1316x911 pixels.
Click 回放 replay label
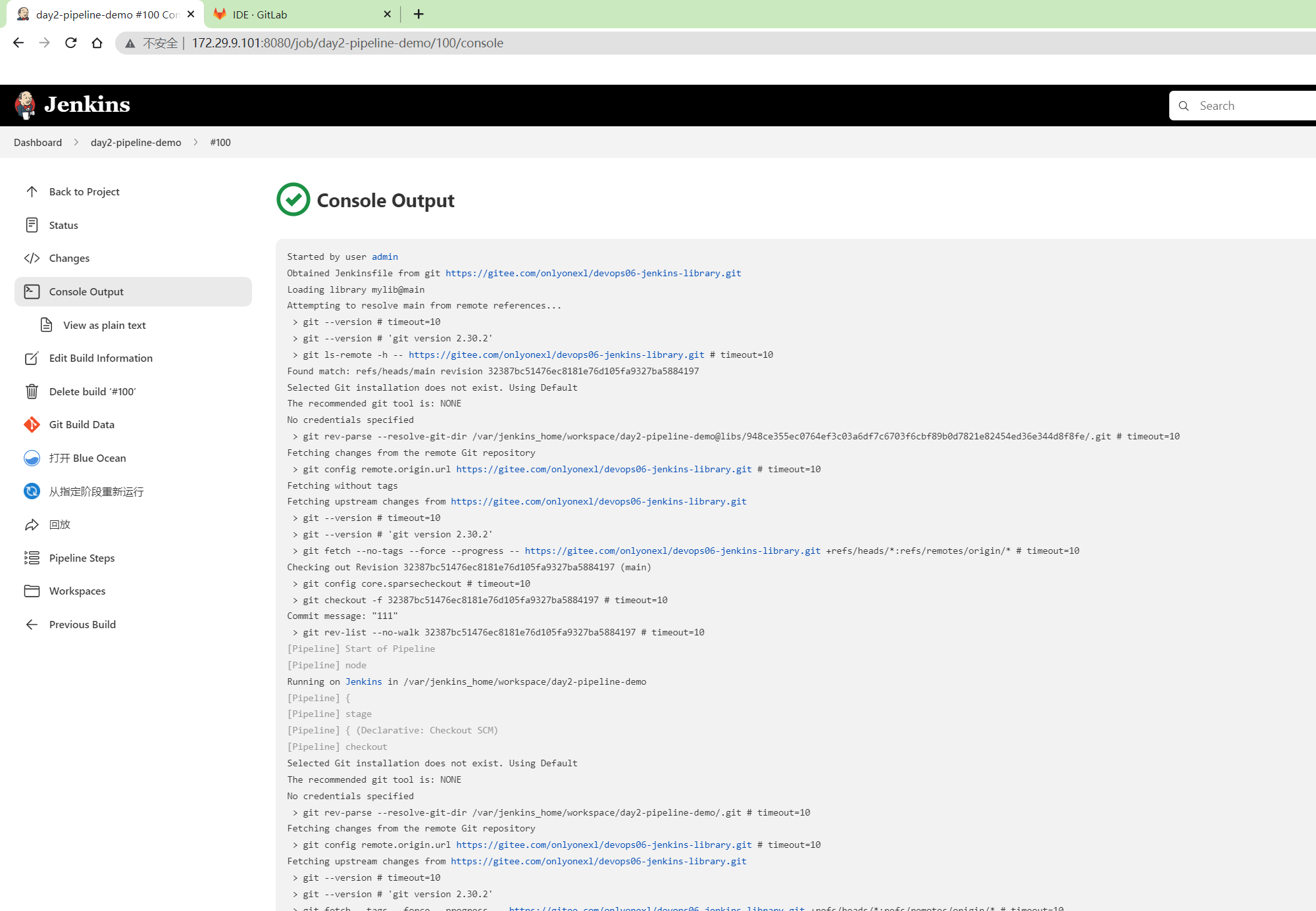(x=60, y=524)
